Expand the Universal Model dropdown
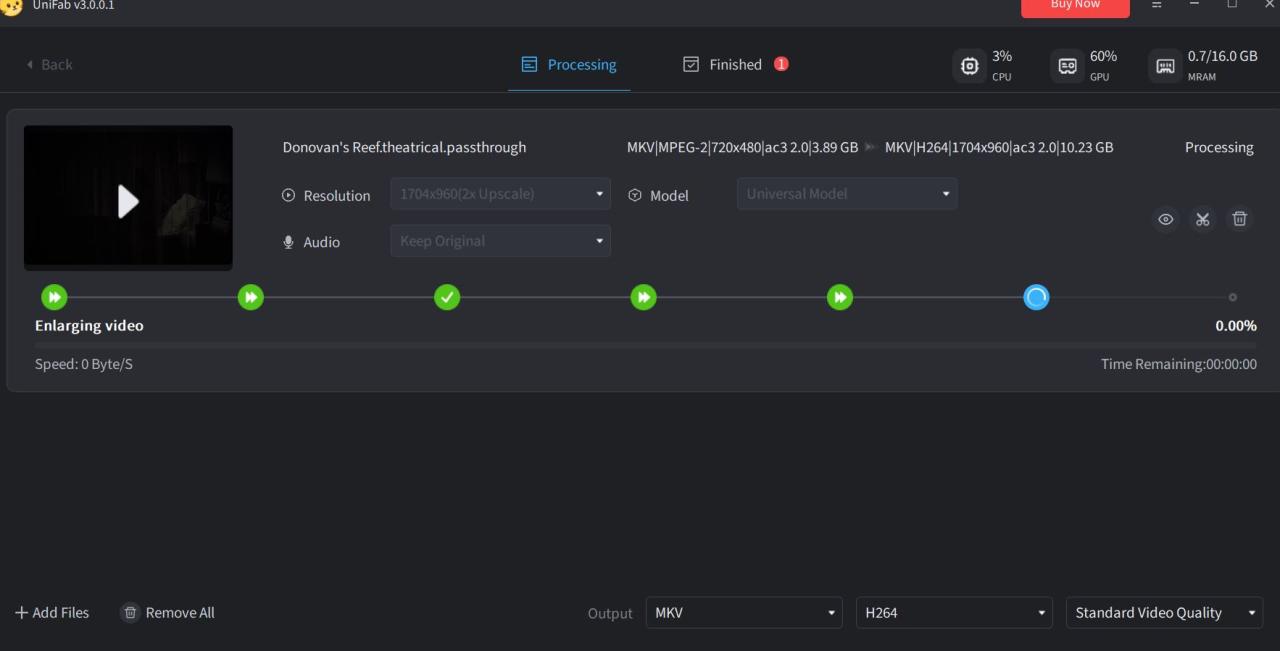The width and height of the screenshot is (1280, 651). tap(846, 194)
